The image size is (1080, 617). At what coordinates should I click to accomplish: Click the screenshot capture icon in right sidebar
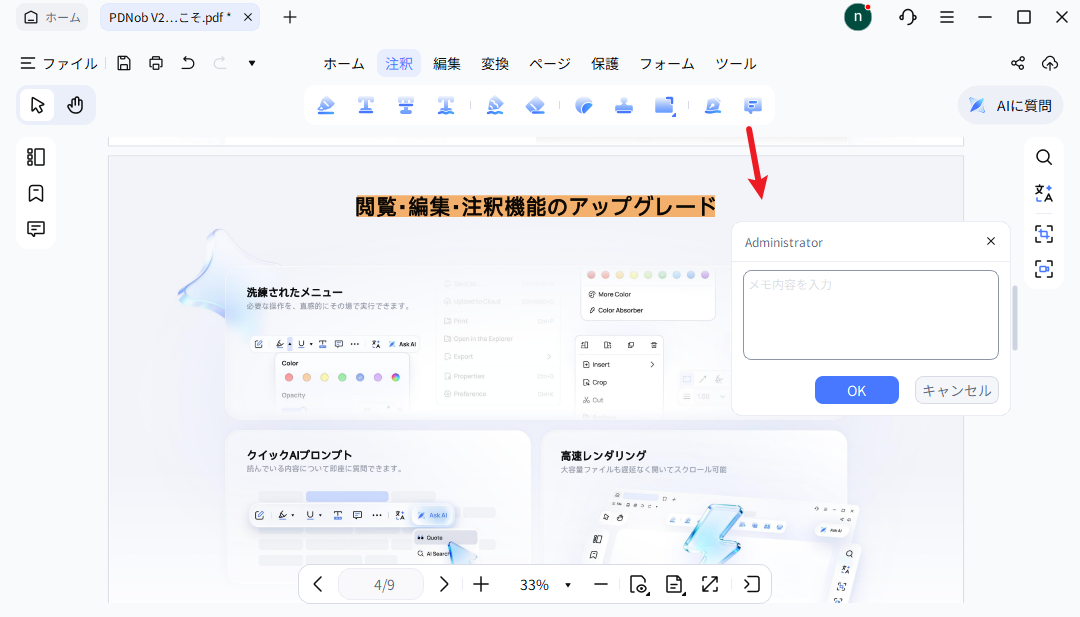[1044, 233]
